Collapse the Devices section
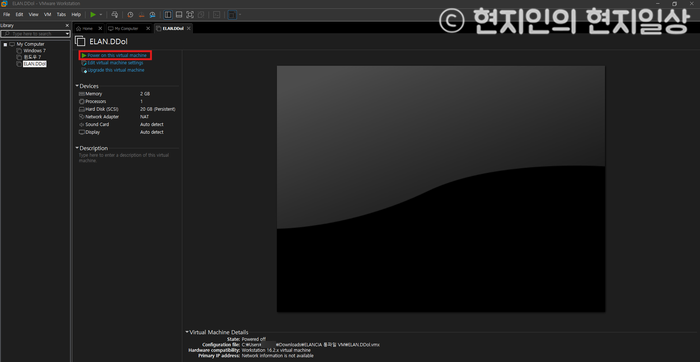Viewport: 700px width, 362px height. point(77,86)
